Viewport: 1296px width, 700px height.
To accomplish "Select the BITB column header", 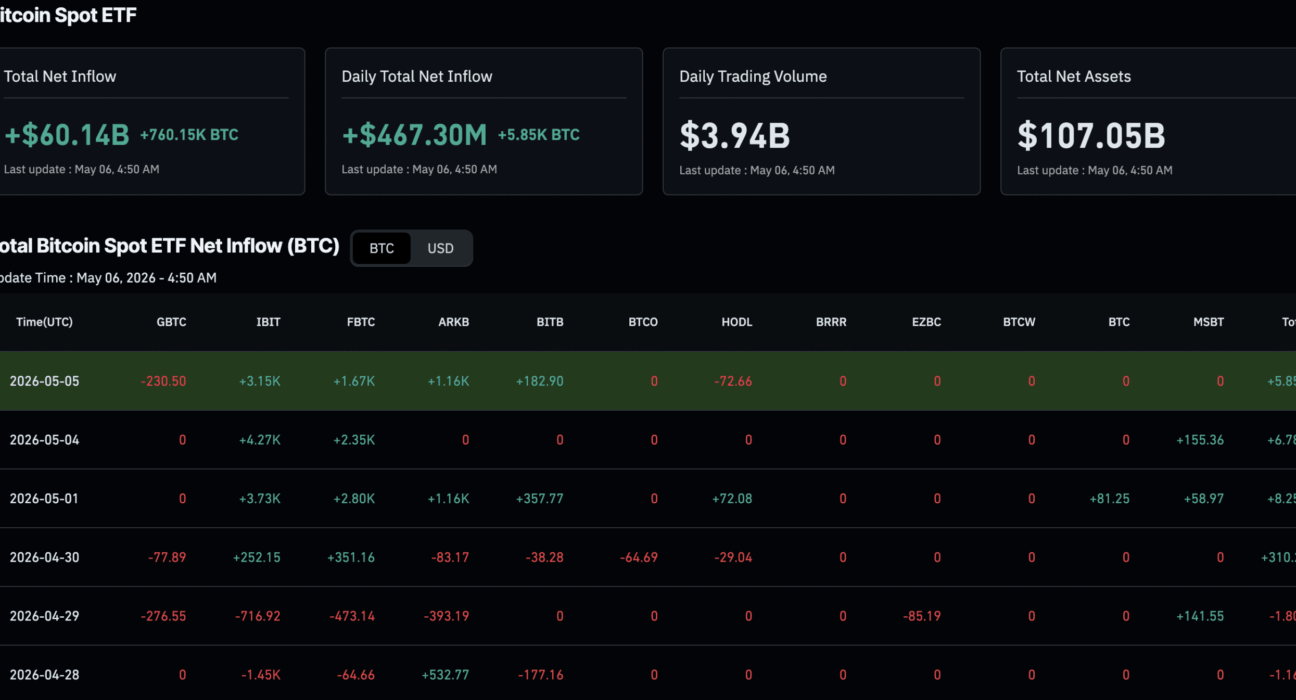I will [550, 322].
